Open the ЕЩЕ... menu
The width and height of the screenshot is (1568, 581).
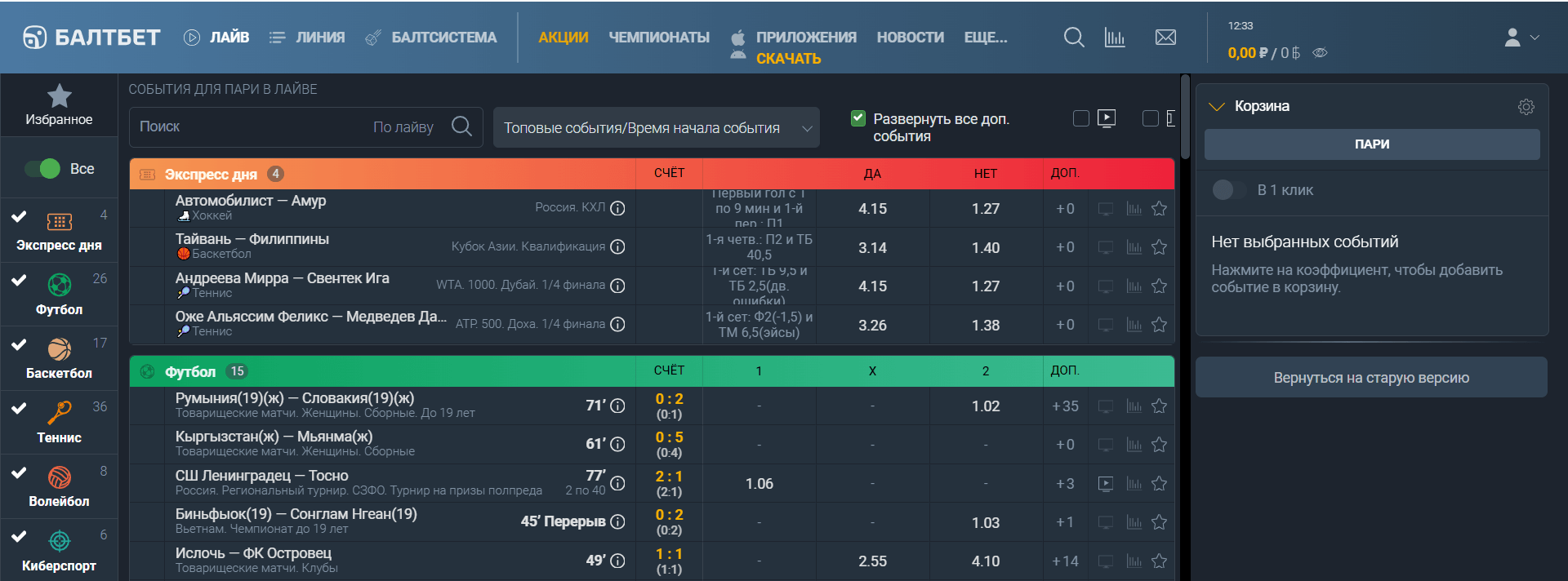[x=986, y=38]
